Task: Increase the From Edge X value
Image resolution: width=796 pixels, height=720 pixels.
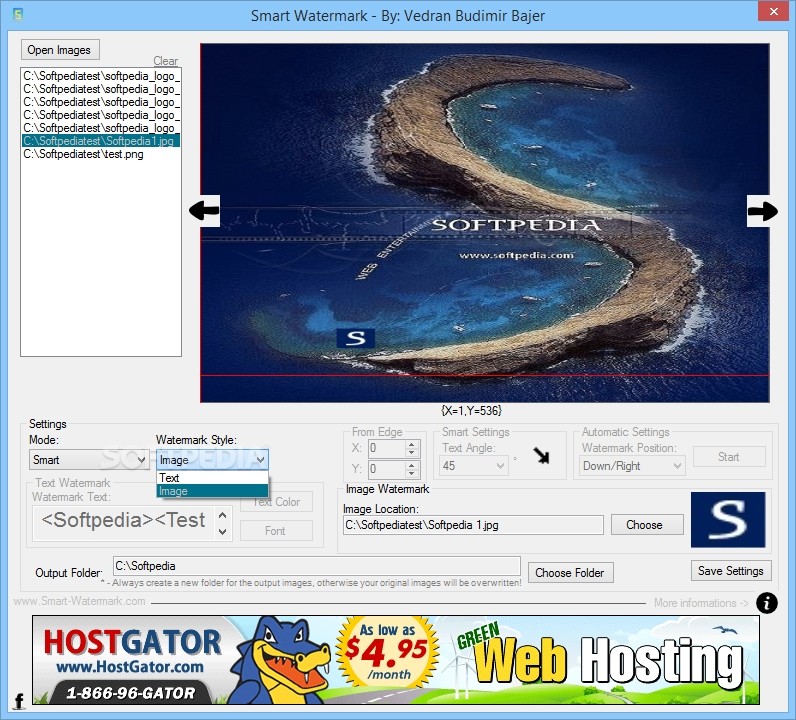Action: pos(412,444)
